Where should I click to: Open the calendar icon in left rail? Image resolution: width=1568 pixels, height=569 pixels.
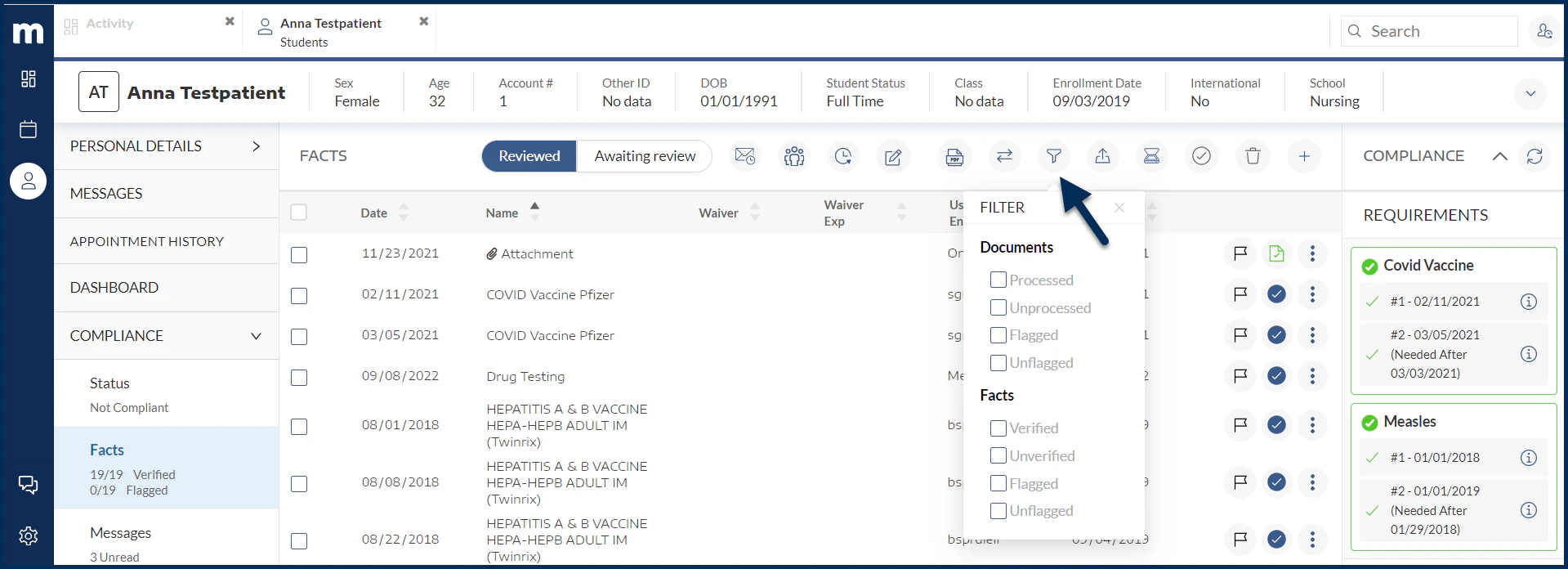pyautogui.click(x=28, y=129)
